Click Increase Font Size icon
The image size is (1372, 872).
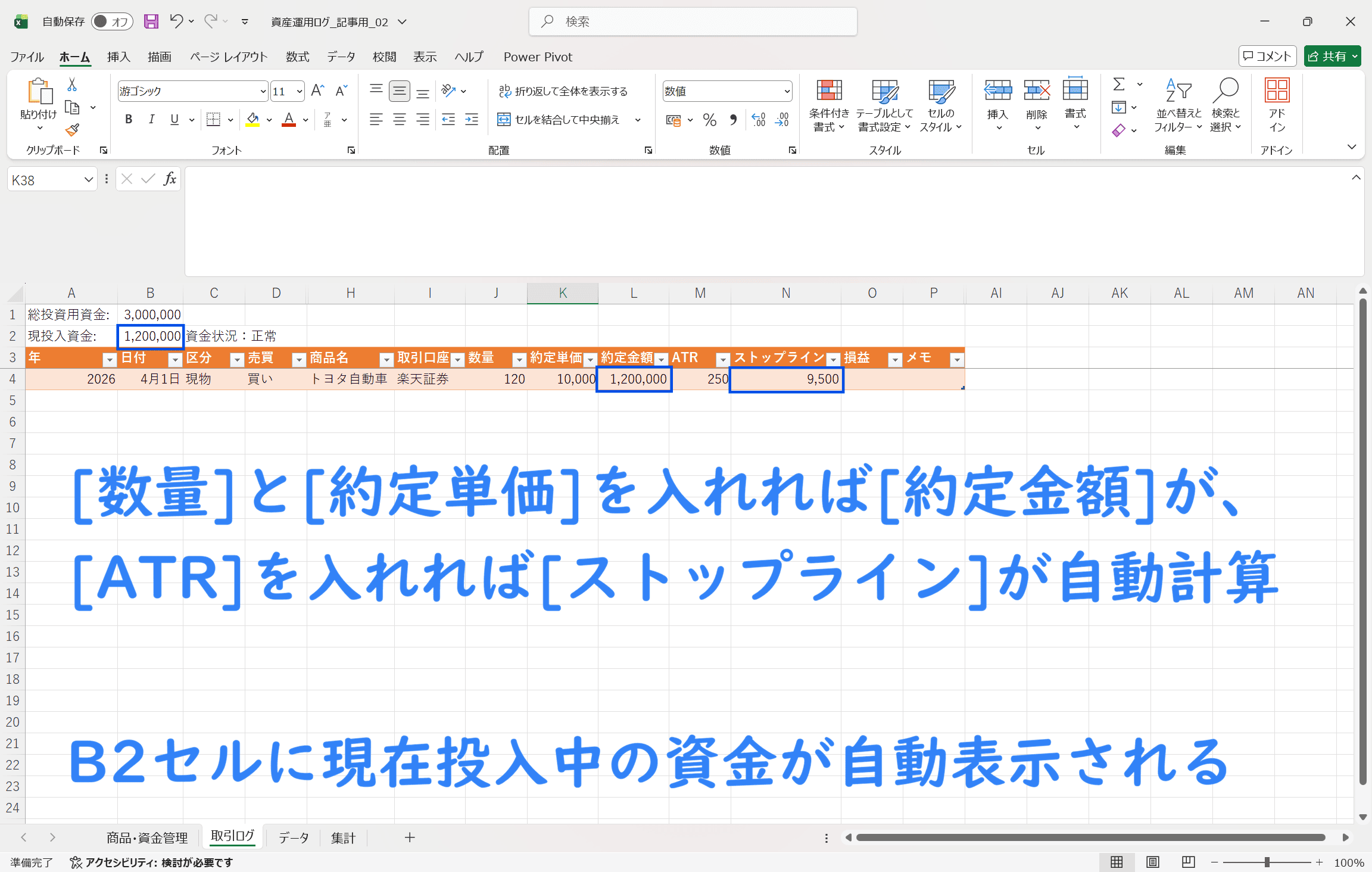pos(317,91)
